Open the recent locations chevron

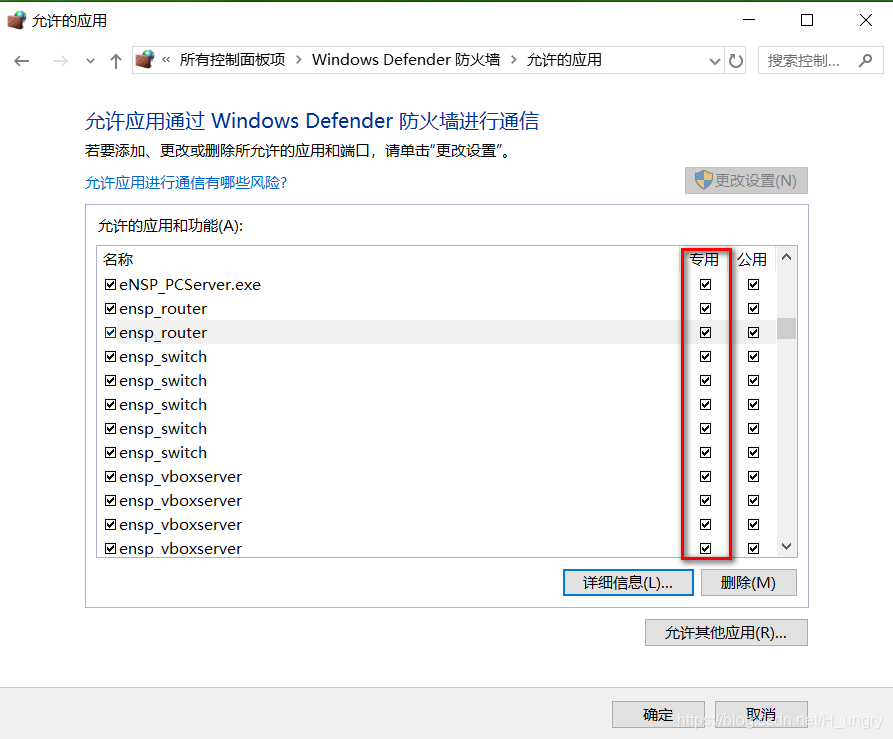click(x=90, y=61)
